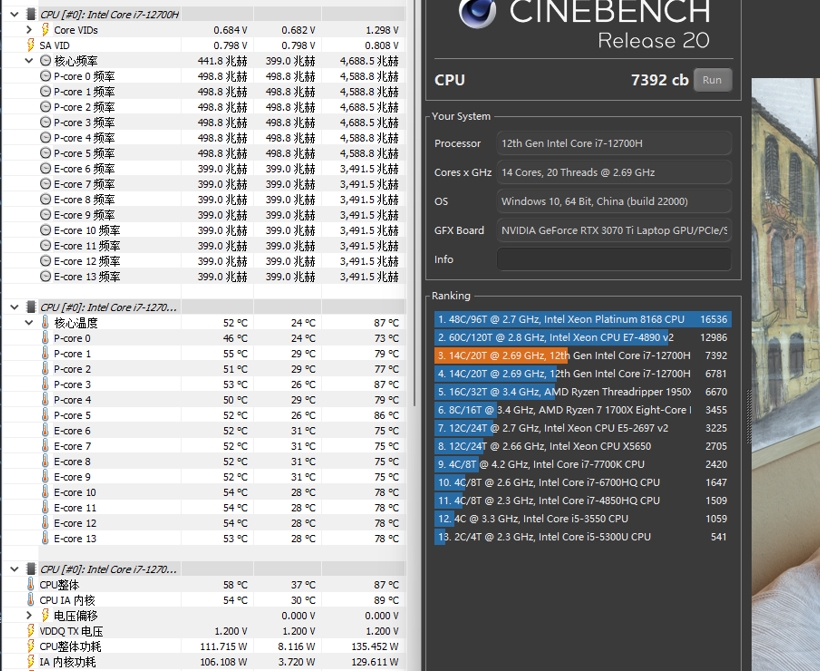Screen dimensions: 820x671
Task: Collapse the top CPU [#0] Intel Core i7-12700H group
Action: pos(15,15)
